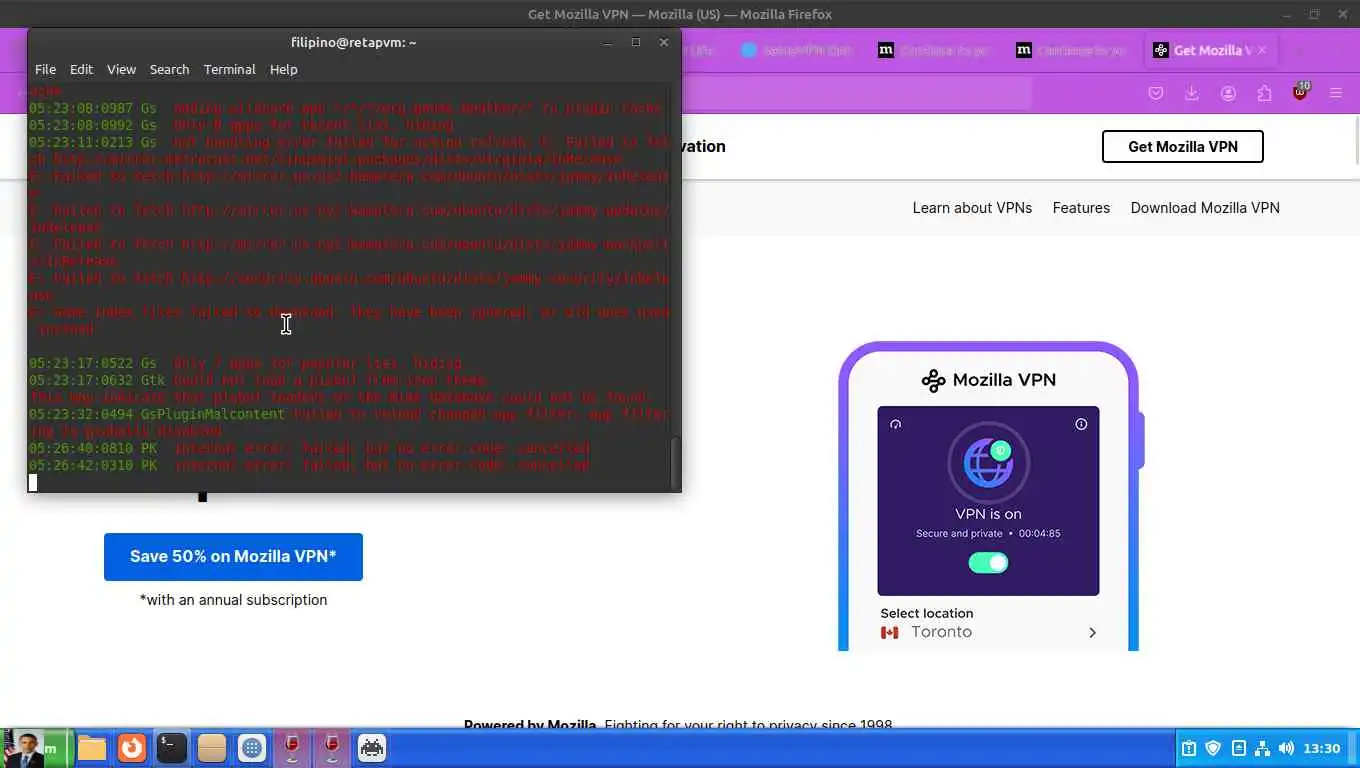The image size is (1360, 768).
Task: Open the terminal View menu
Action: click(x=121, y=69)
